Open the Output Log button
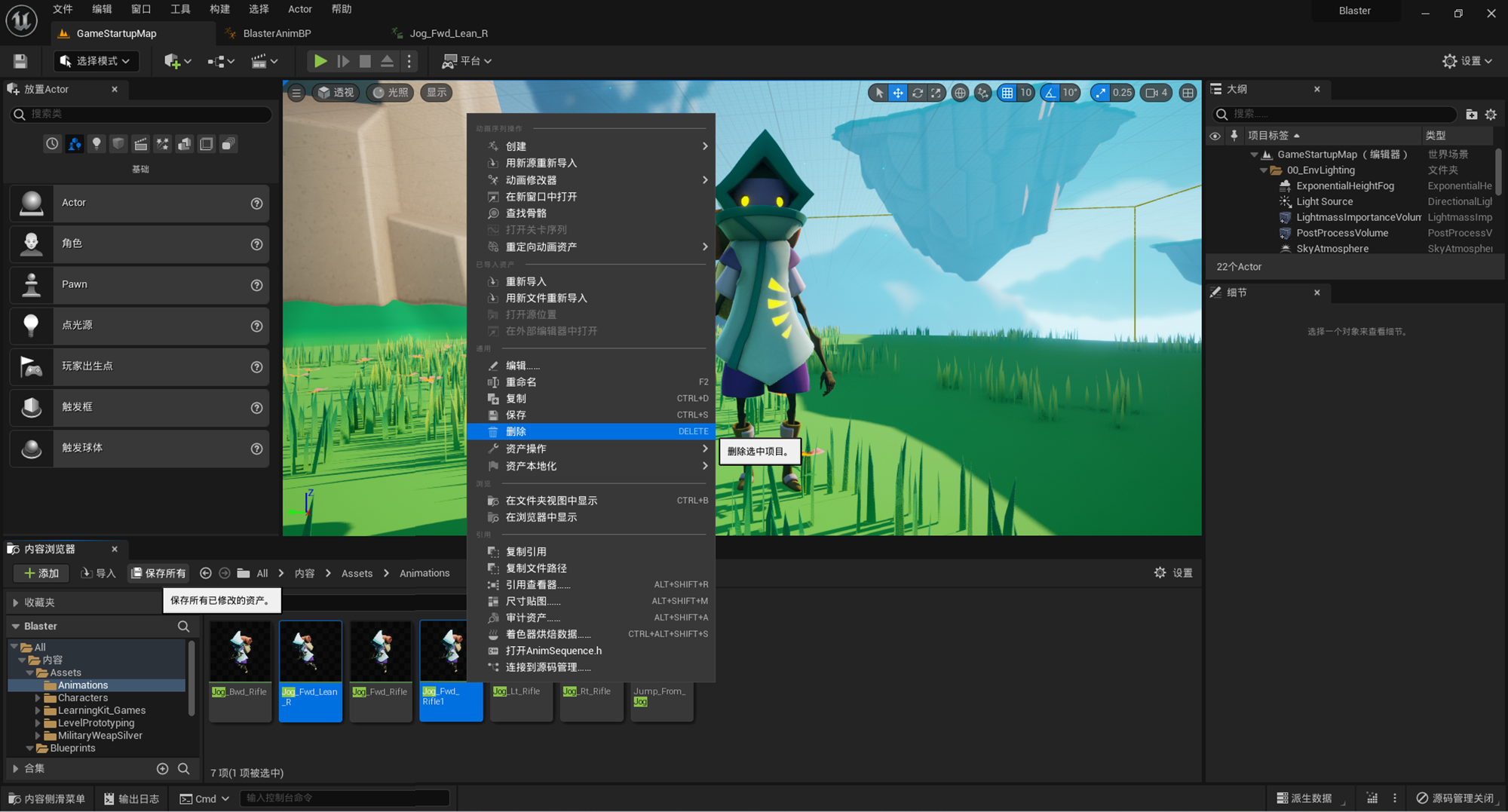Viewport: 1508px width, 812px height. pyautogui.click(x=132, y=798)
